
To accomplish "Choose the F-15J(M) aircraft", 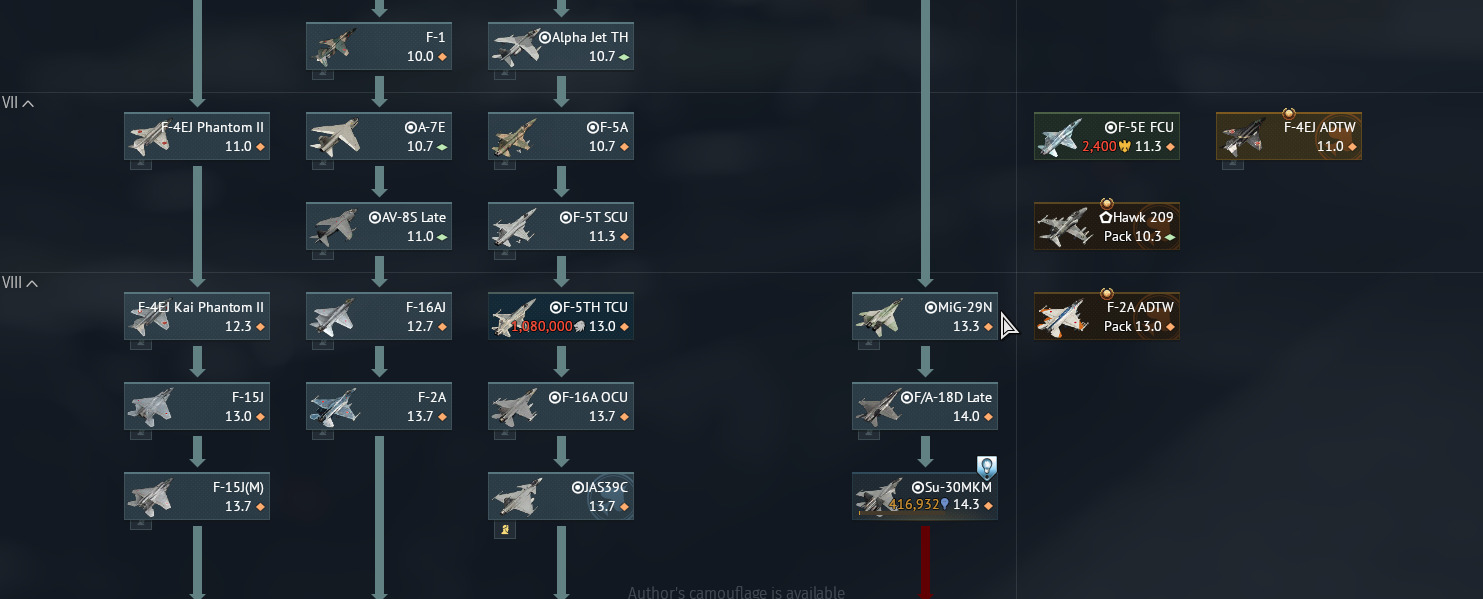I will click(x=197, y=496).
